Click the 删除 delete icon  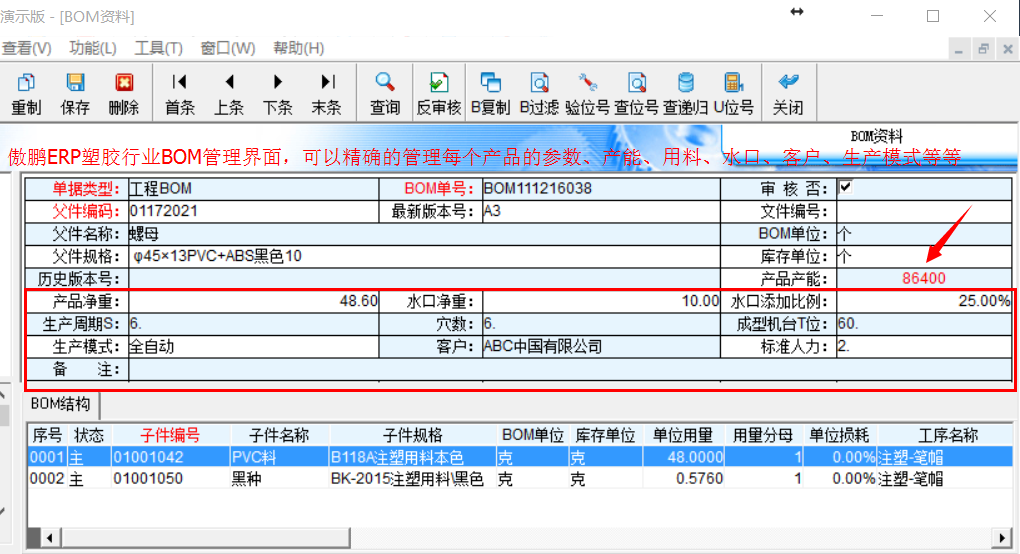(124, 92)
